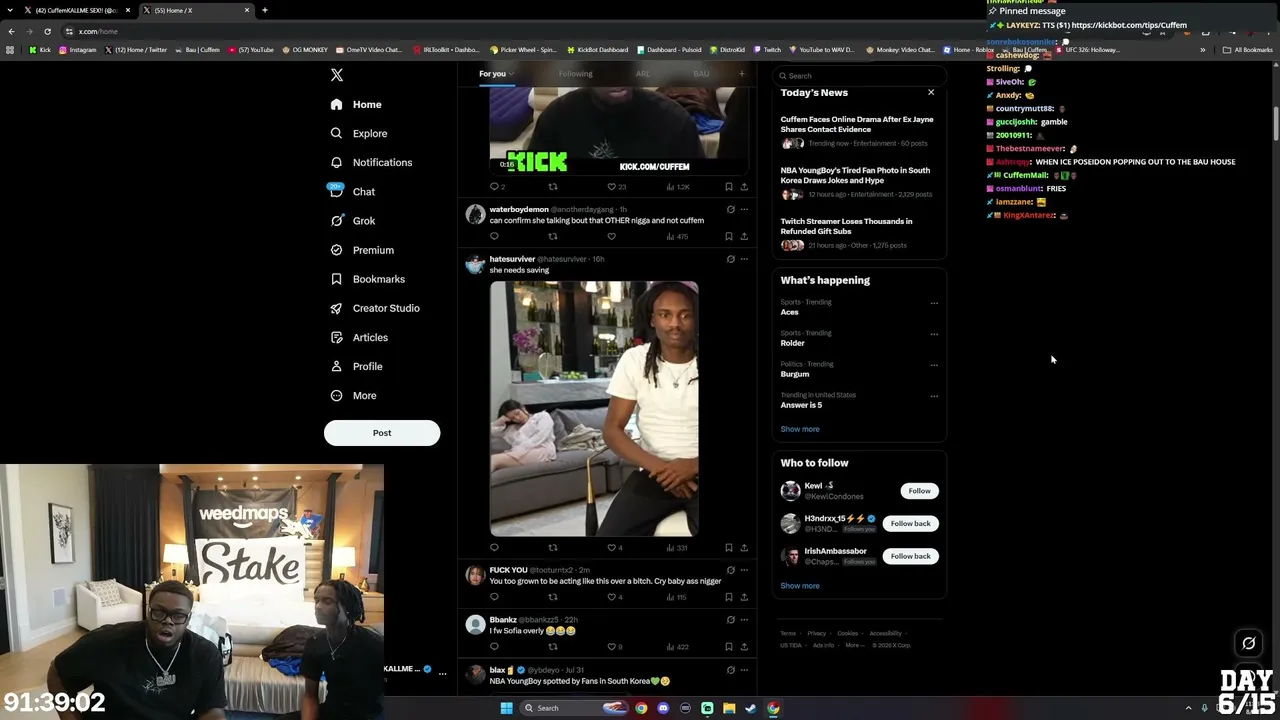Open account switcher menu beside the profile name

click(x=442, y=674)
